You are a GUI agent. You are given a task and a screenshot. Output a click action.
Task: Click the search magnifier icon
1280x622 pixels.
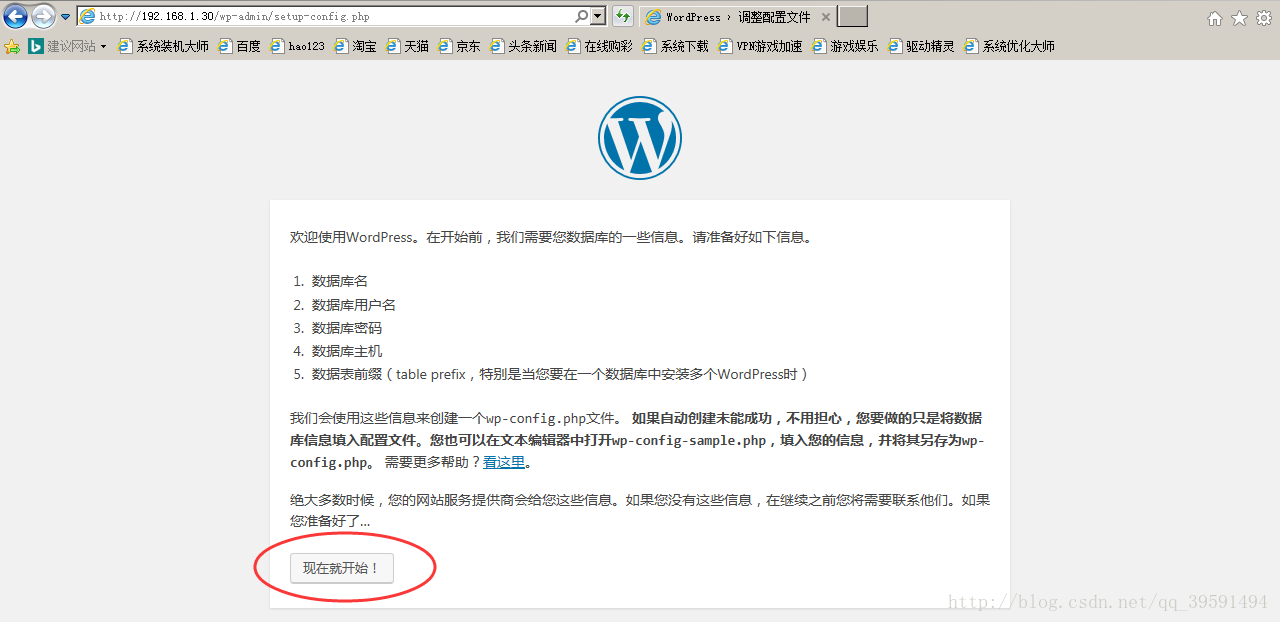pyautogui.click(x=581, y=16)
